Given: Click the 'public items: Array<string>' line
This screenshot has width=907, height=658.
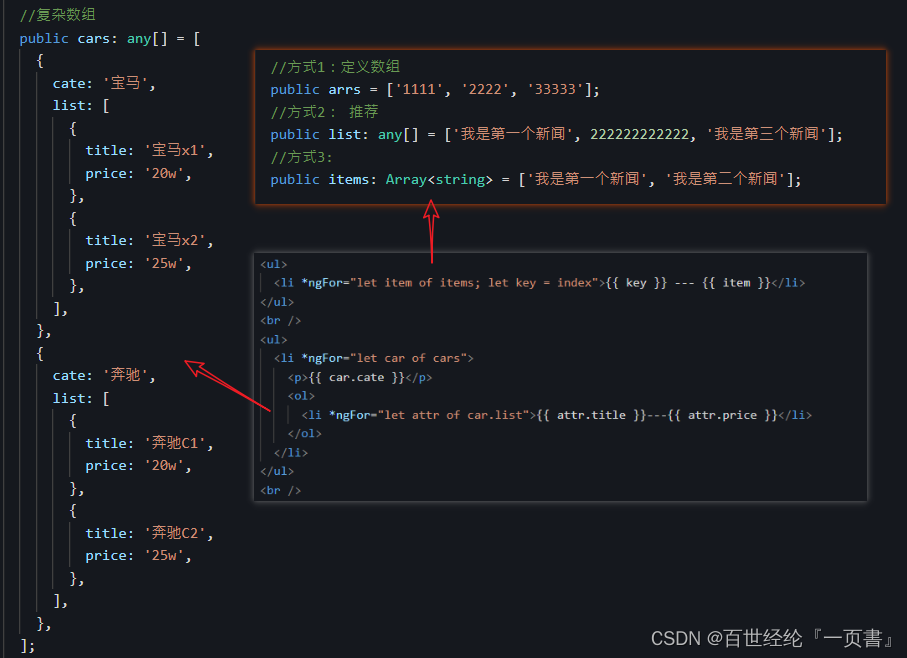Looking at the screenshot, I should (x=536, y=179).
